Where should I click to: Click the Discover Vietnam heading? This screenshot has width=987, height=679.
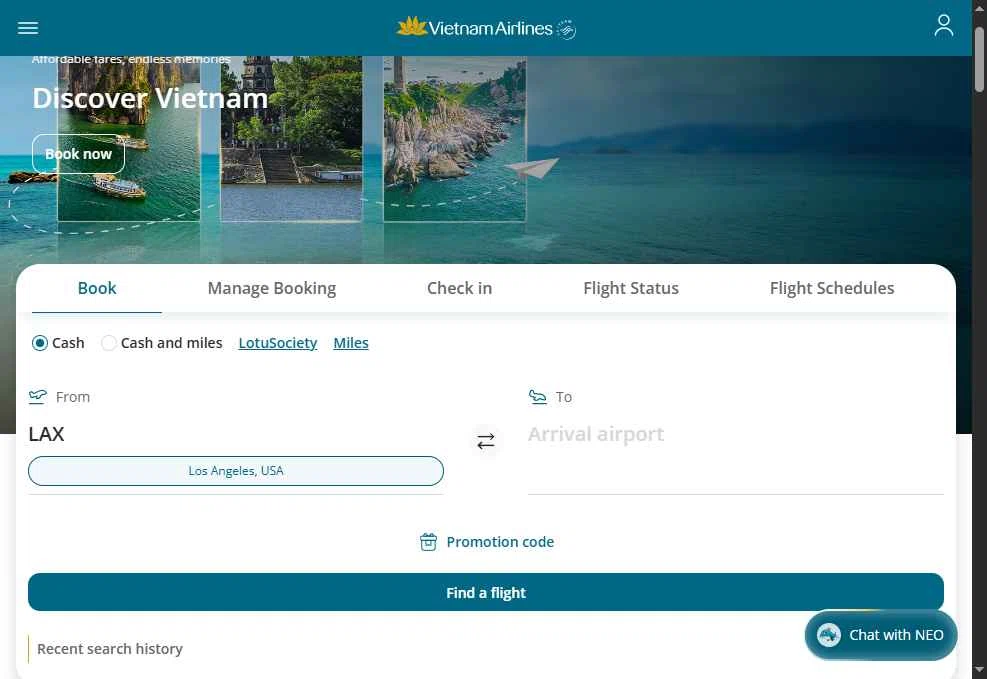pyautogui.click(x=150, y=98)
